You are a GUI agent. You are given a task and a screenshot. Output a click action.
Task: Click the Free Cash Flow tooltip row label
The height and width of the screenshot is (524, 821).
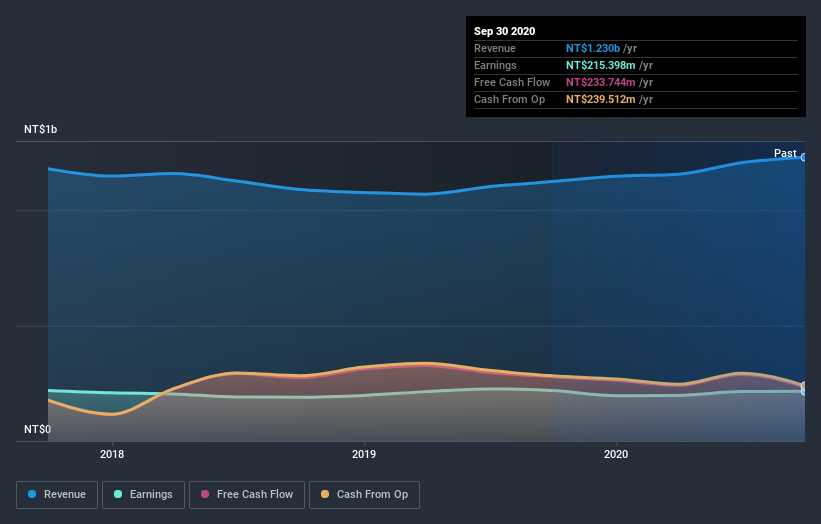pos(512,82)
